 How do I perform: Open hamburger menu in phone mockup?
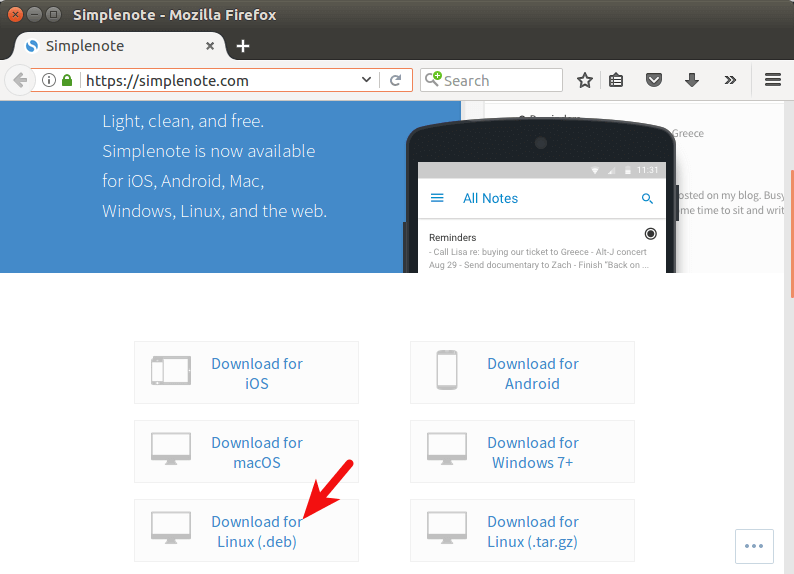[x=437, y=198]
